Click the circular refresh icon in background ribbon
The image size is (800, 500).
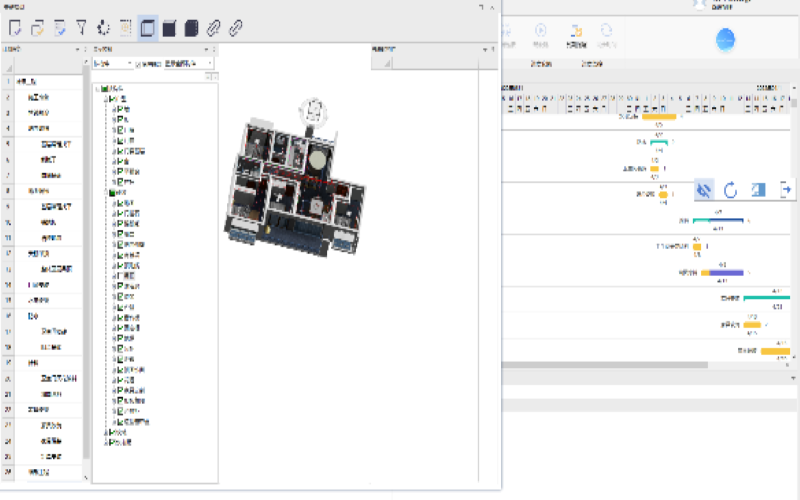(x=606, y=31)
